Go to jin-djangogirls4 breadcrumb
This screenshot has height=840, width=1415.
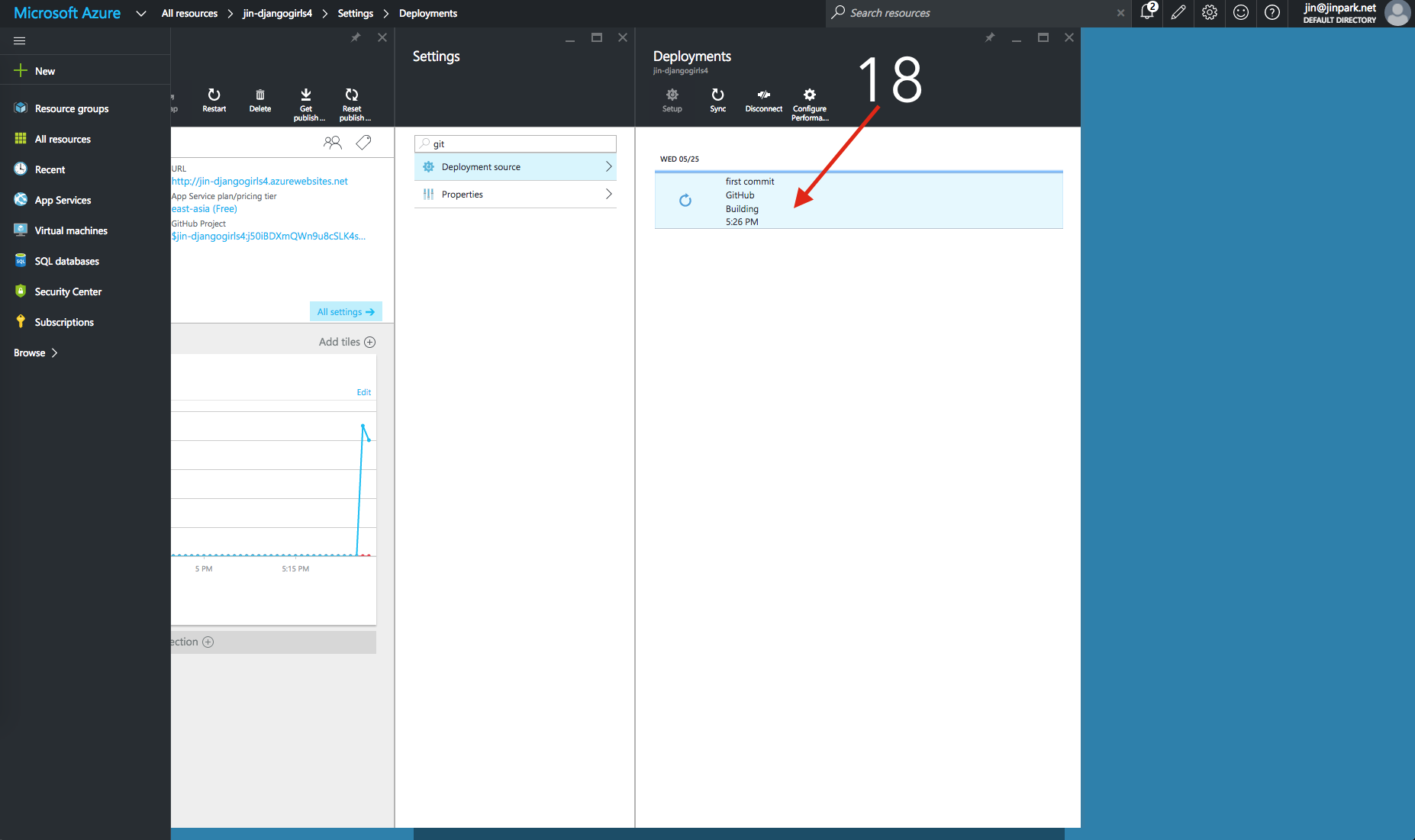(x=277, y=13)
